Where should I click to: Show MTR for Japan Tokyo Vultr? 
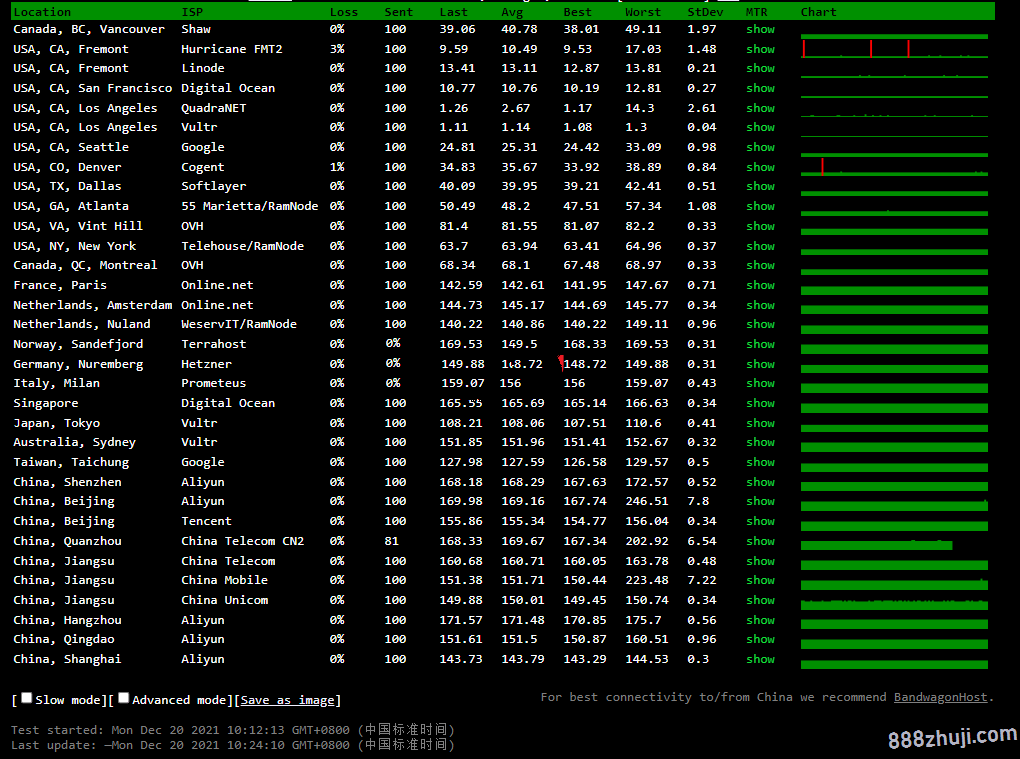coord(760,423)
